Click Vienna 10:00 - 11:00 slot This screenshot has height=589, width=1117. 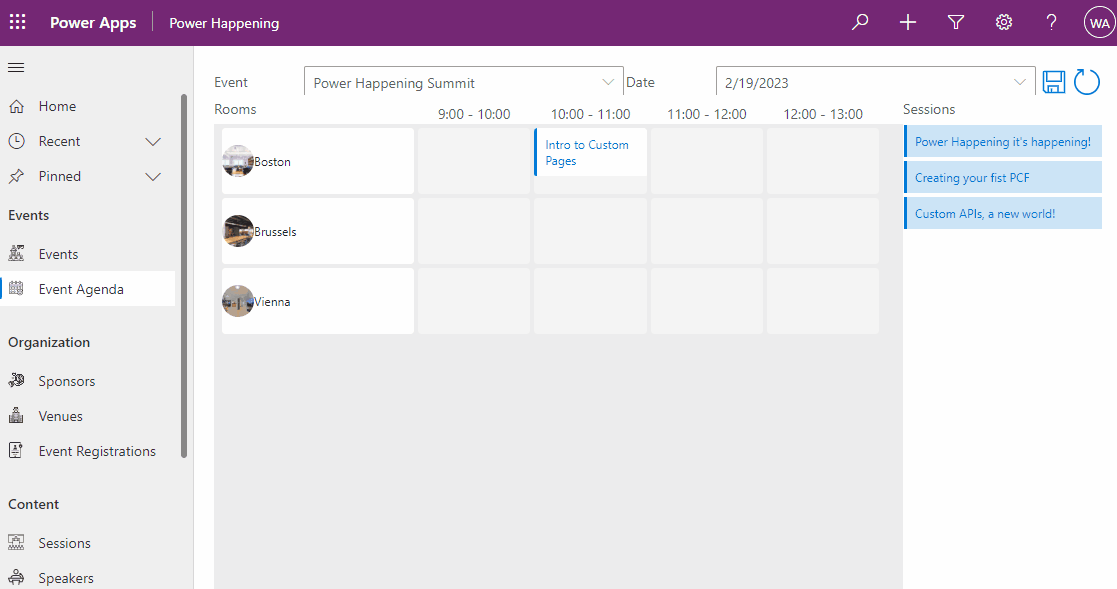click(x=591, y=301)
